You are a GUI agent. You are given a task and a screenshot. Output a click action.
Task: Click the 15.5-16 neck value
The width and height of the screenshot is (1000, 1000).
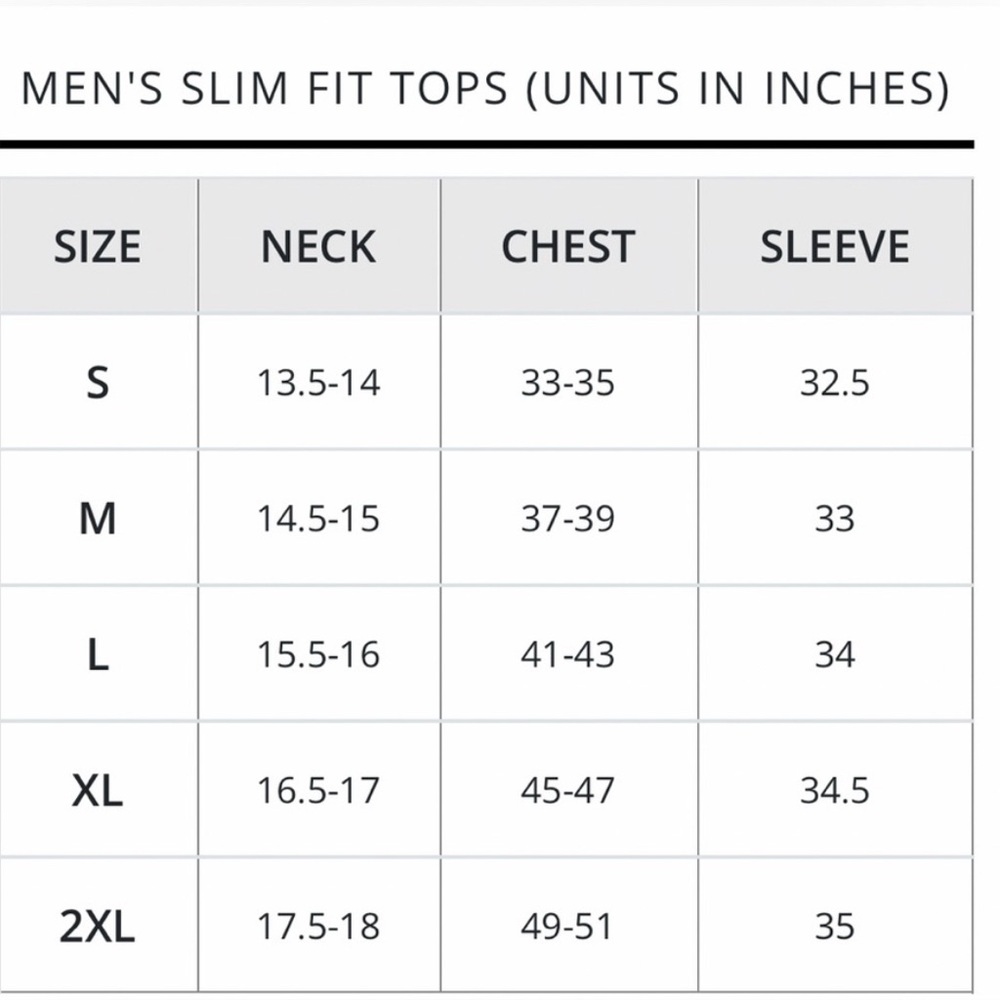pyautogui.click(x=318, y=655)
